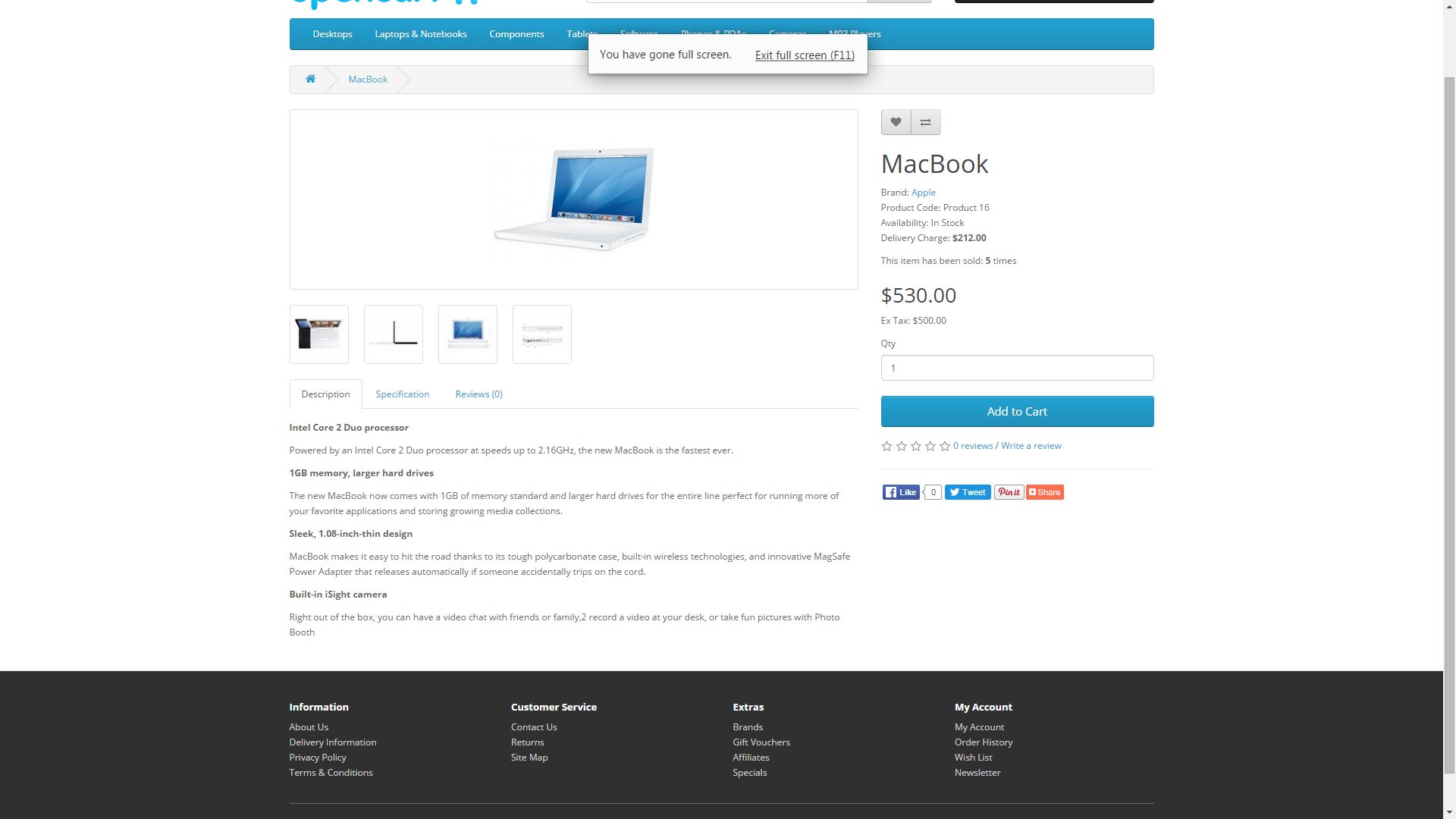The width and height of the screenshot is (1456, 819).
Task: Click the orange Share button
Action: coord(1045,492)
